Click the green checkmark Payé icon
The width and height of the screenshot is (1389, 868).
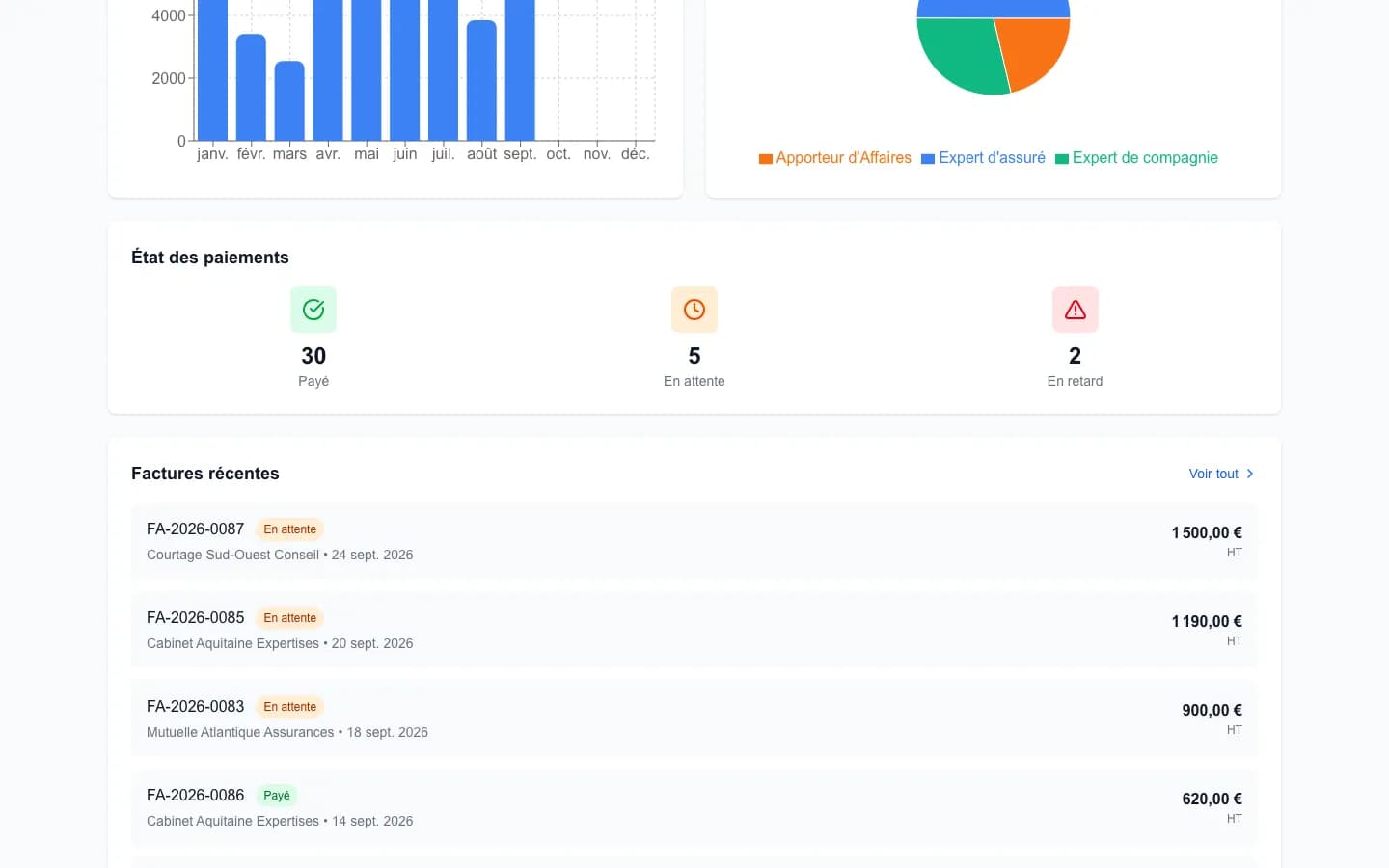pos(313,310)
